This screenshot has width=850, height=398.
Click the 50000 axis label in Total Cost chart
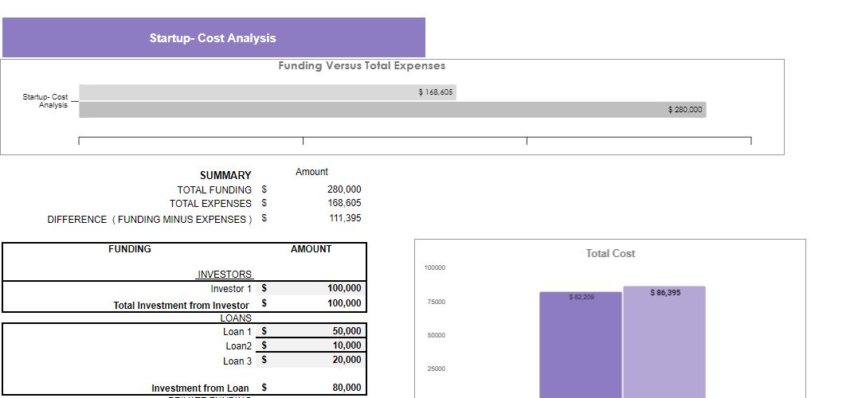pyautogui.click(x=436, y=336)
